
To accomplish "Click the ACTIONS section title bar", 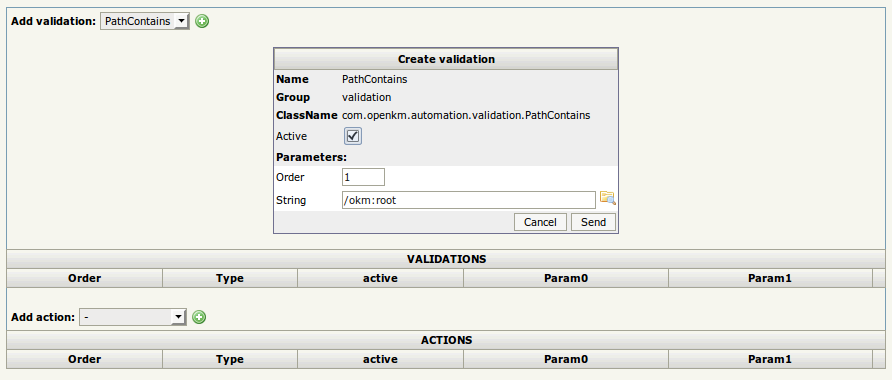I will pyautogui.click(x=446, y=340).
